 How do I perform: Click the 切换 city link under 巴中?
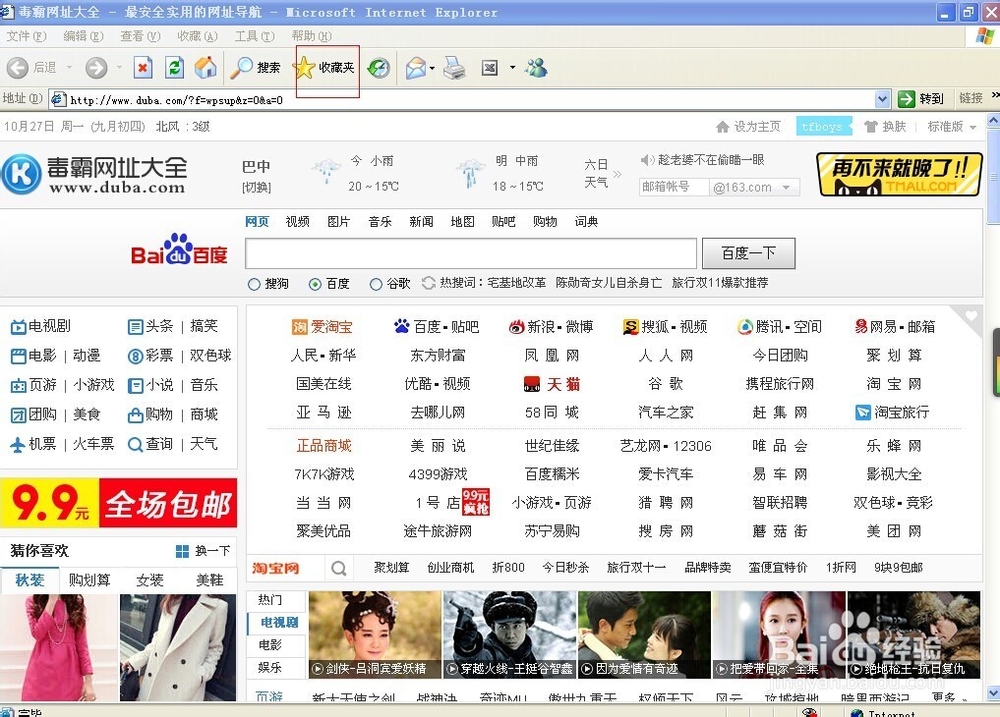point(256,188)
